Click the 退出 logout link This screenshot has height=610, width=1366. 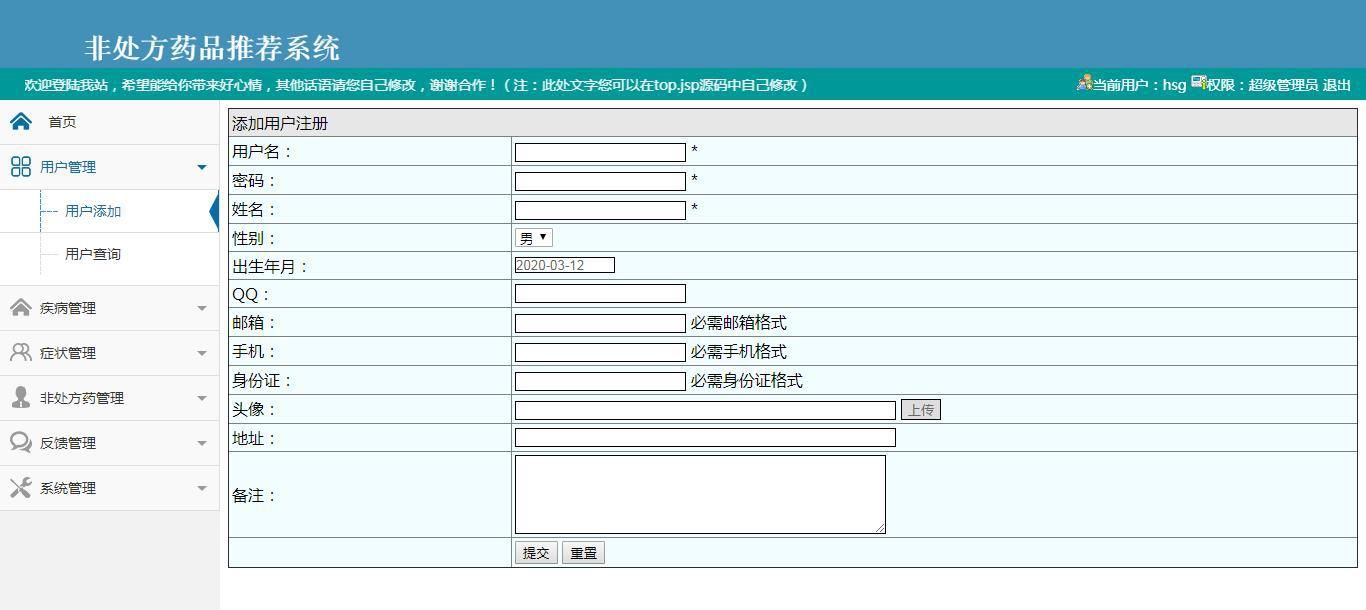point(1337,85)
